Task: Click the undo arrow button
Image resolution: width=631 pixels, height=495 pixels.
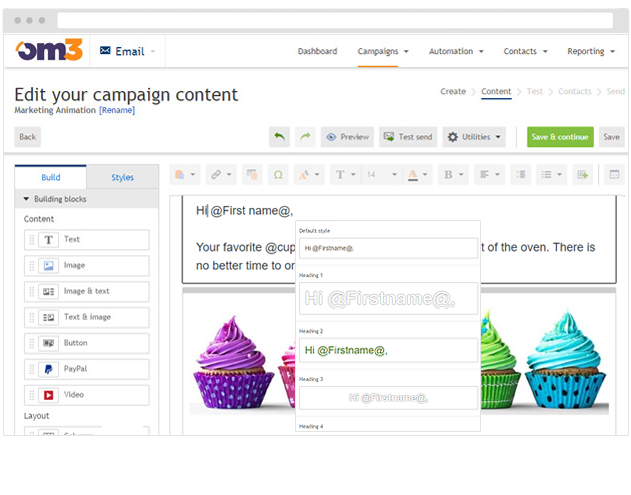Action: click(x=279, y=137)
